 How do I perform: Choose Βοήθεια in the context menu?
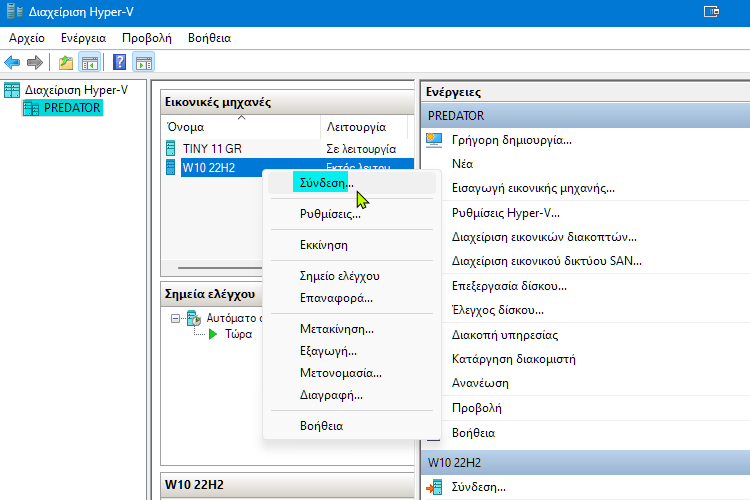click(x=352, y=426)
